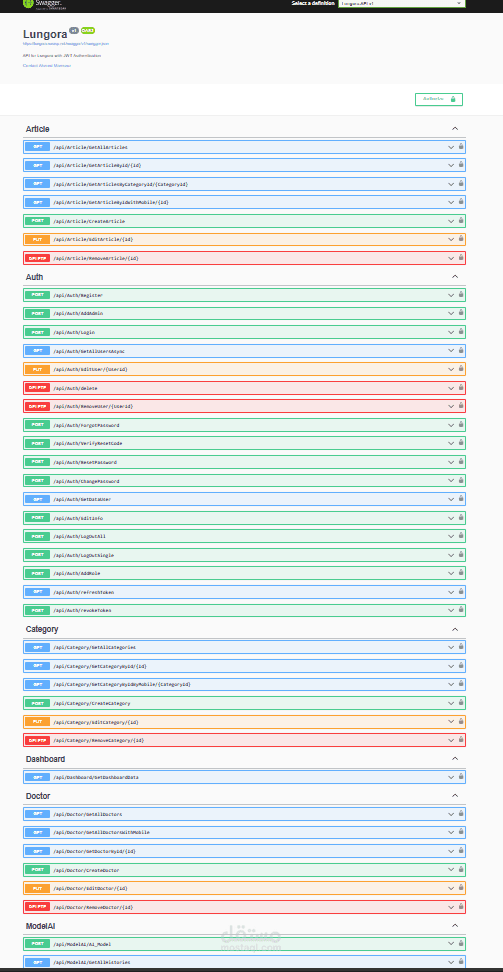Click the padlock on AddAdmin row
Viewport: 503px width, 972px height.
point(461,314)
